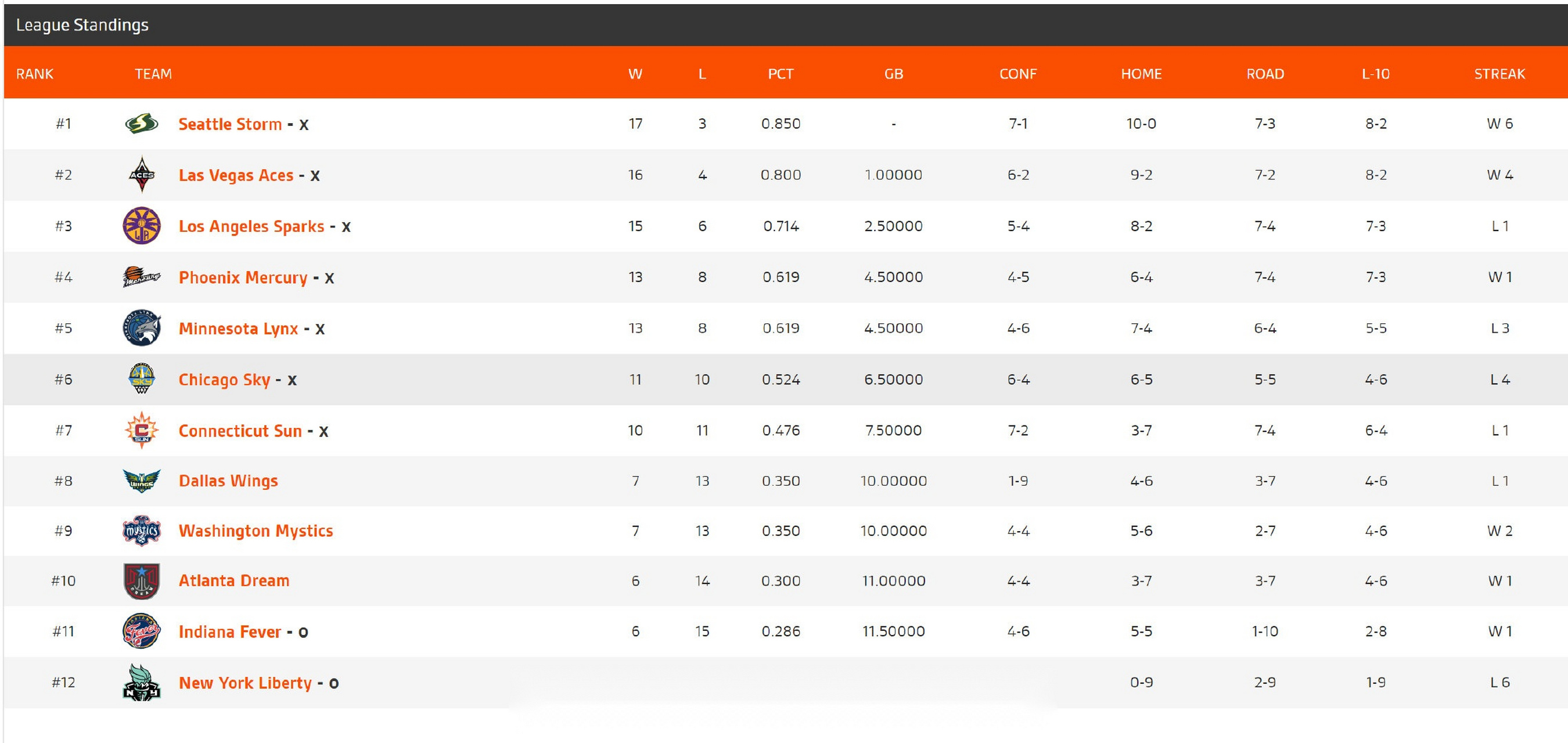Click the Washington Mystics logo
The height and width of the screenshot is (743, 1568).
(141, 531)
